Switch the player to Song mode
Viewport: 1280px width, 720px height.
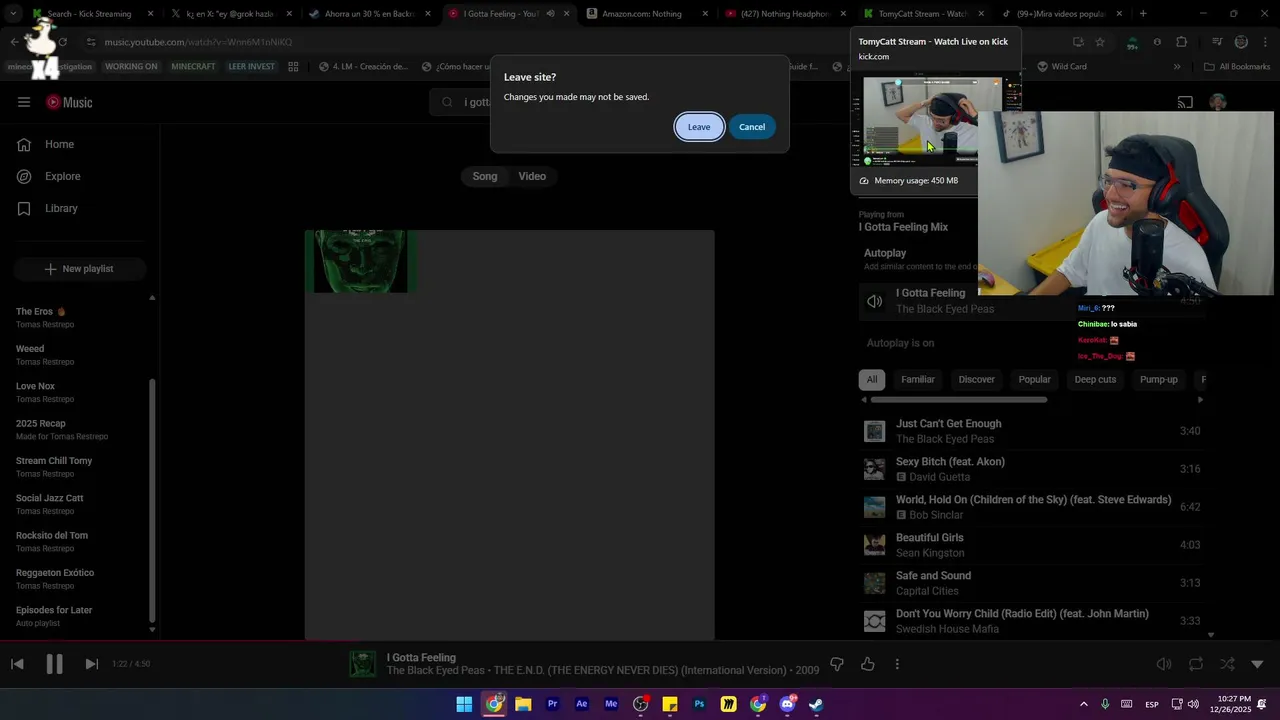(x=485, y=176)
